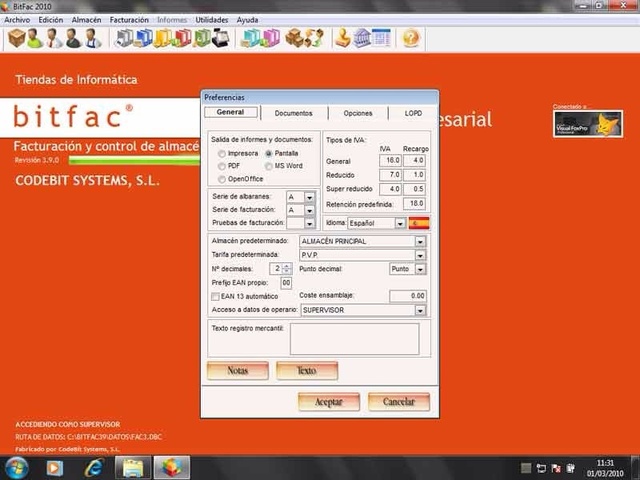Image resolution: width=640 pixels, height=480 pixels.
Task: Click the Retención predefinida field
Action: (x=414, y=204)
